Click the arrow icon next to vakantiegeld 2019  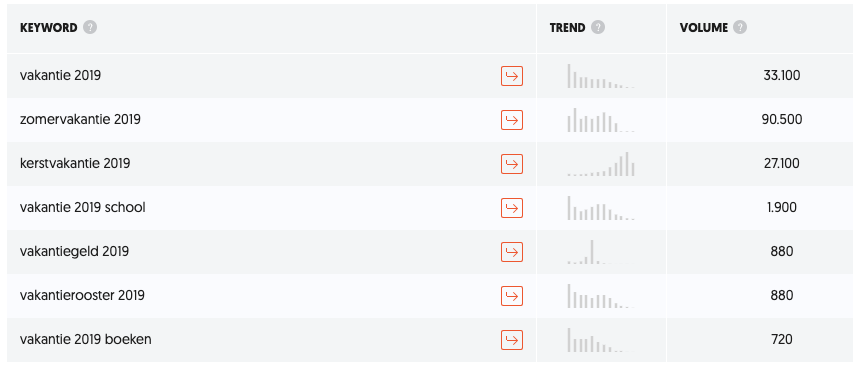click(511, 252)
